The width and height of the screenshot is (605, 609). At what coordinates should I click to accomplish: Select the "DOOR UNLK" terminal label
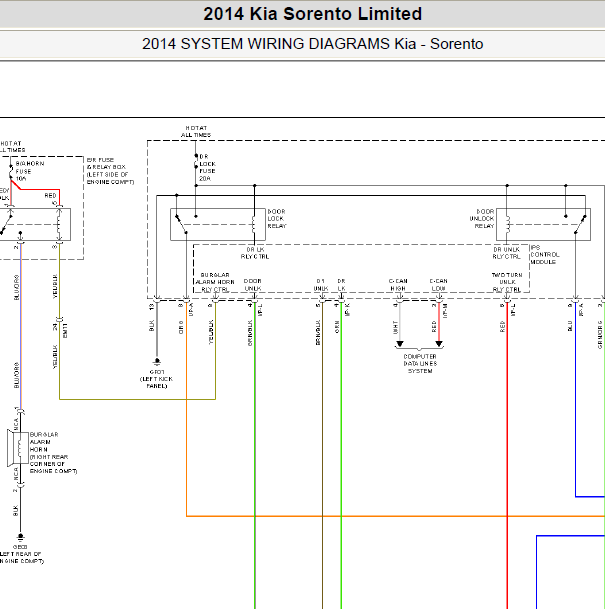coord(253,285)
